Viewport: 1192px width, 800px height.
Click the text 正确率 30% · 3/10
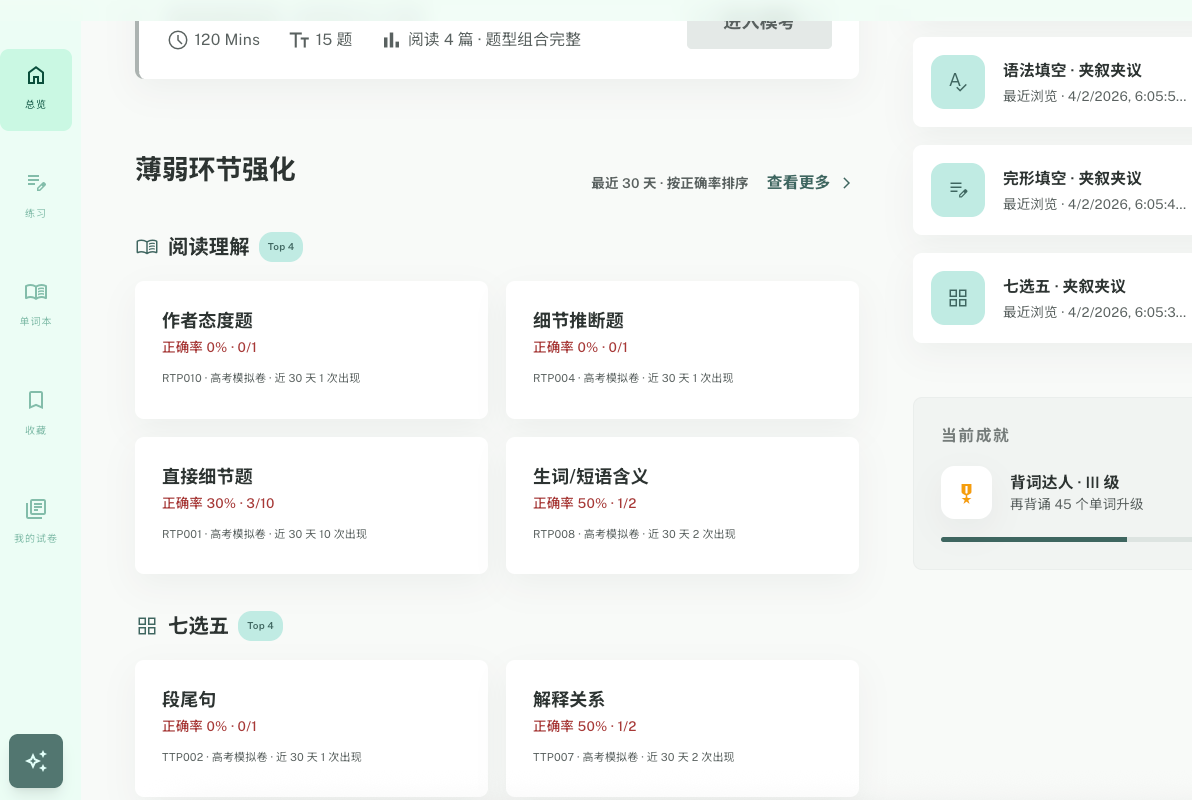pyautogui.click(x=218, y=503)
